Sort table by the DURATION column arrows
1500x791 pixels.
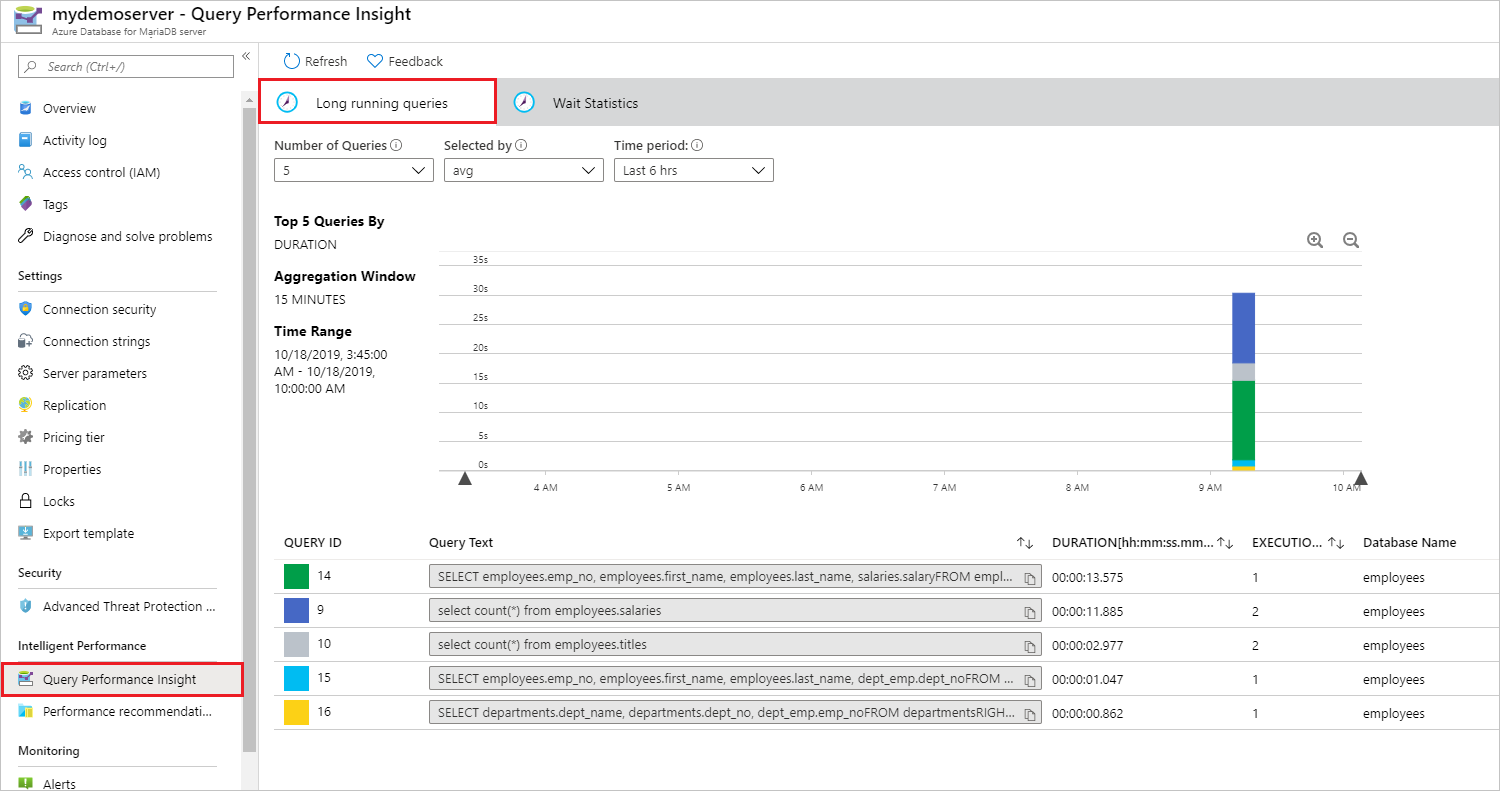(1225, 542)
